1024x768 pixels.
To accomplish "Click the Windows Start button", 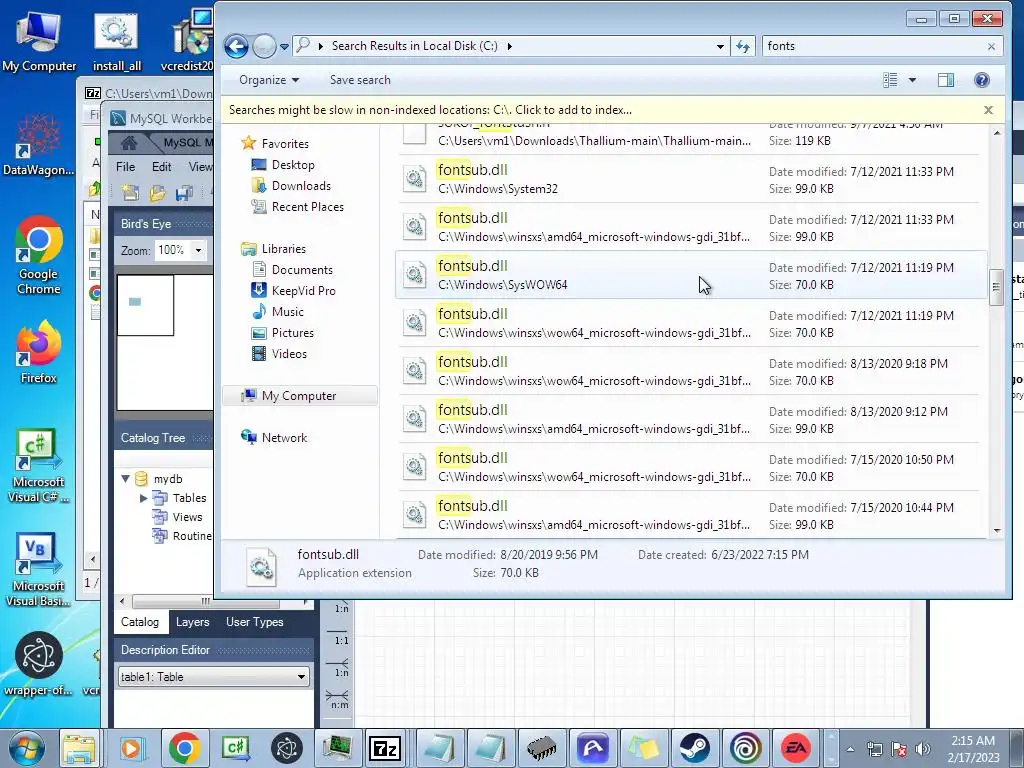I will click(x=26, y=748).
